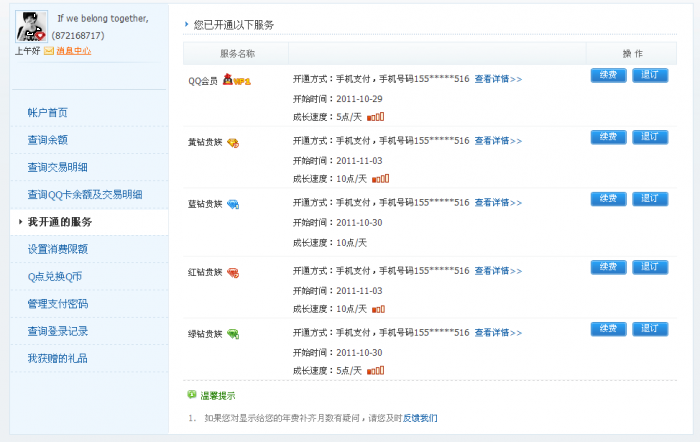This screenshot has height=442, width=700.
Task: Renew QQ会员 with the 续费 button
Action: [608, 75]
